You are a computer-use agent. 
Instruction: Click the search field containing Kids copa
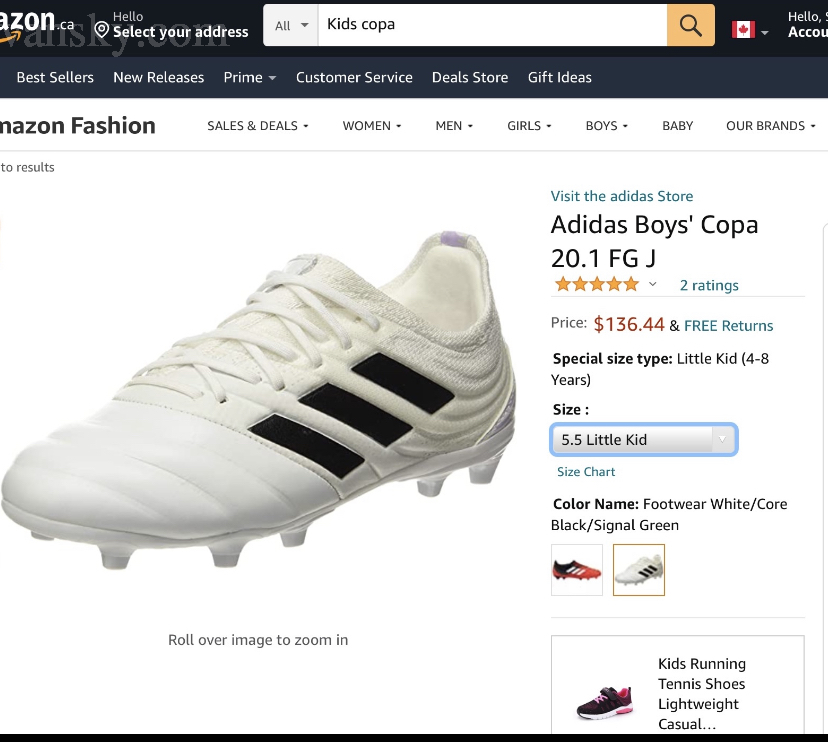coord(492,25)
